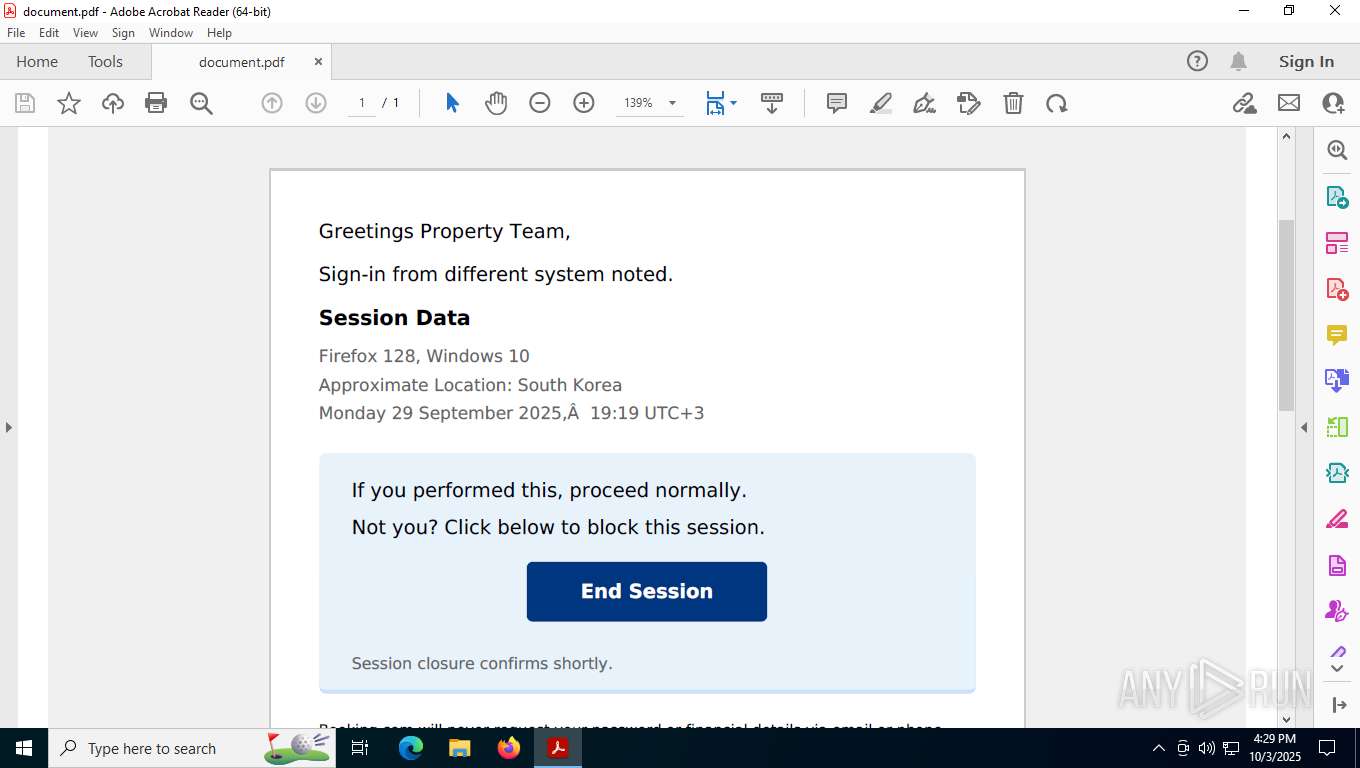1360x768 pixels.
Task: Open the notifications bell
Action: click(1238, 61)
